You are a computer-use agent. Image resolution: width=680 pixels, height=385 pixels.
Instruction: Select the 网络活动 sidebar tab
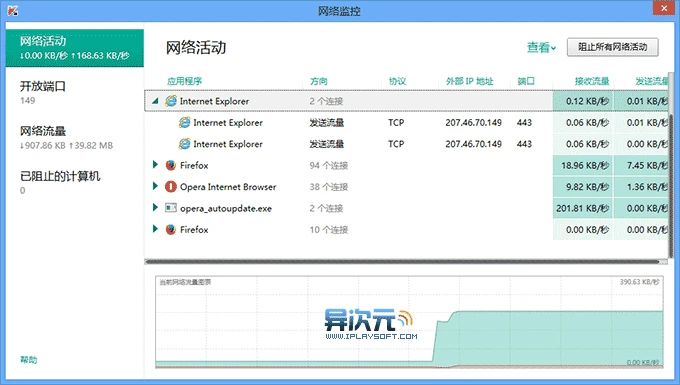pos(75,48)
